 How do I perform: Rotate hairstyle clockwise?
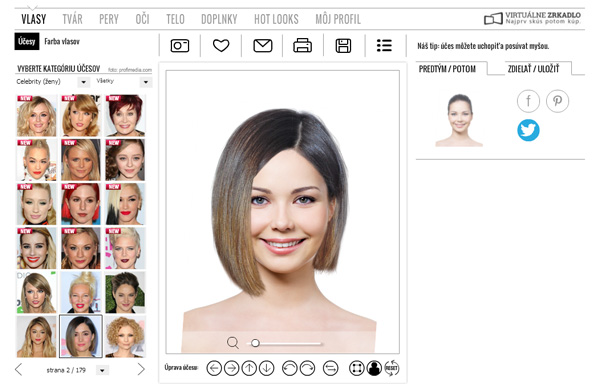pyautogui.click(x=307, y=368)
